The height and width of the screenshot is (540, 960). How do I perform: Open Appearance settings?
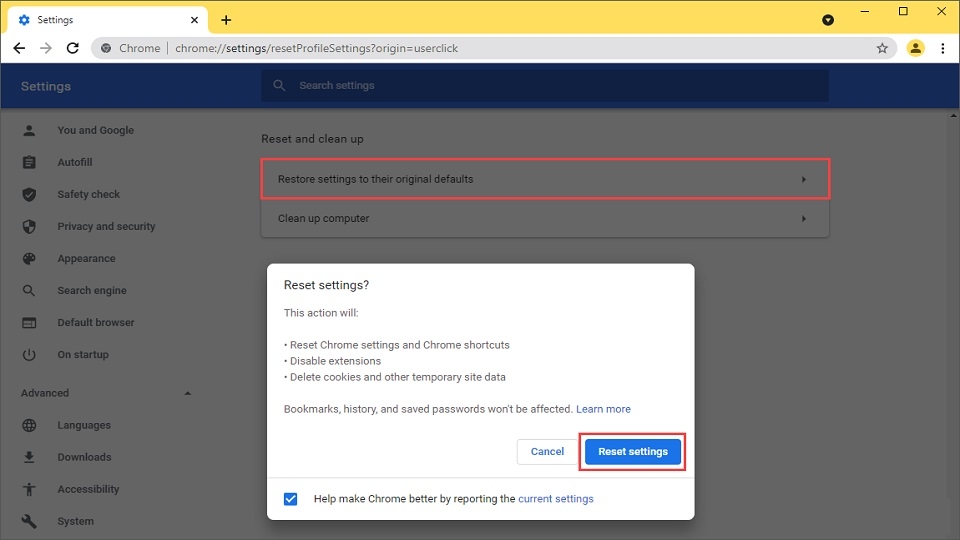86,258
